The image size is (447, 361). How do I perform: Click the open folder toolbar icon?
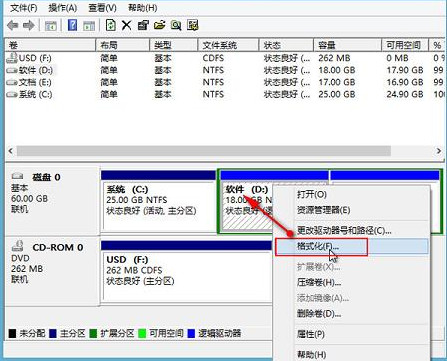(159, 25)
